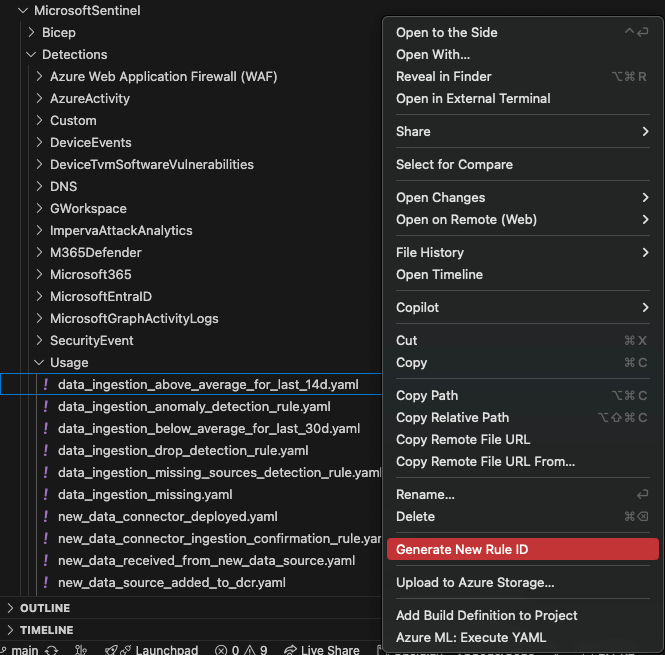The height and width of the screenshot is (655, 665).
Task: Expand the MicrosoftEntraID folder
Action: point(39,297)
